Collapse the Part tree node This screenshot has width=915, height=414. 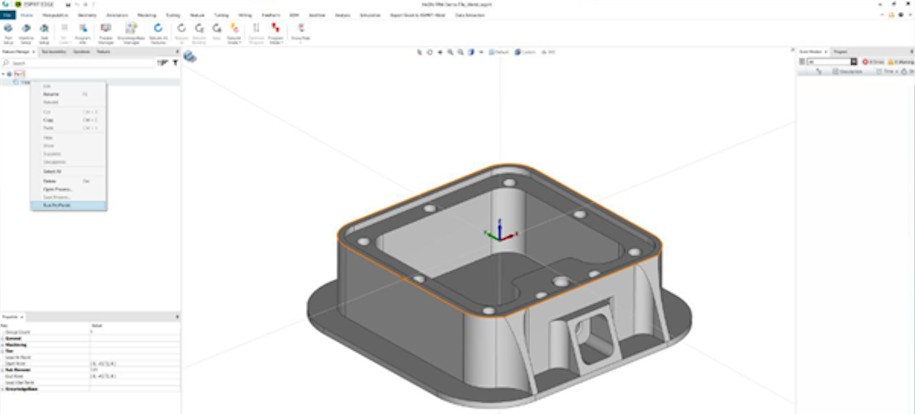point(5,74)
